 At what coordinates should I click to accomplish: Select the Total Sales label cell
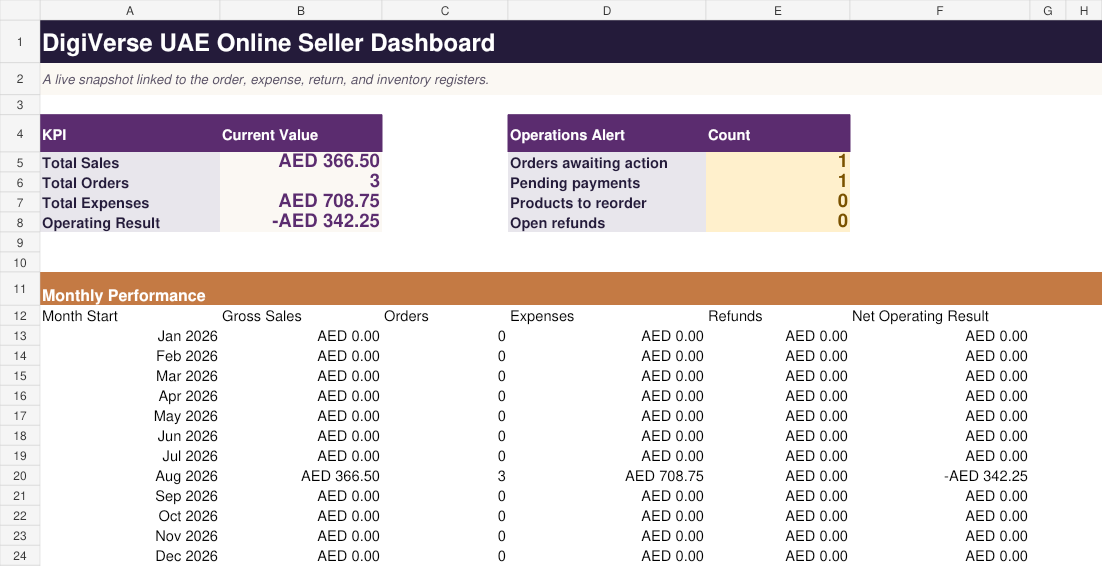tap(130, 162)
